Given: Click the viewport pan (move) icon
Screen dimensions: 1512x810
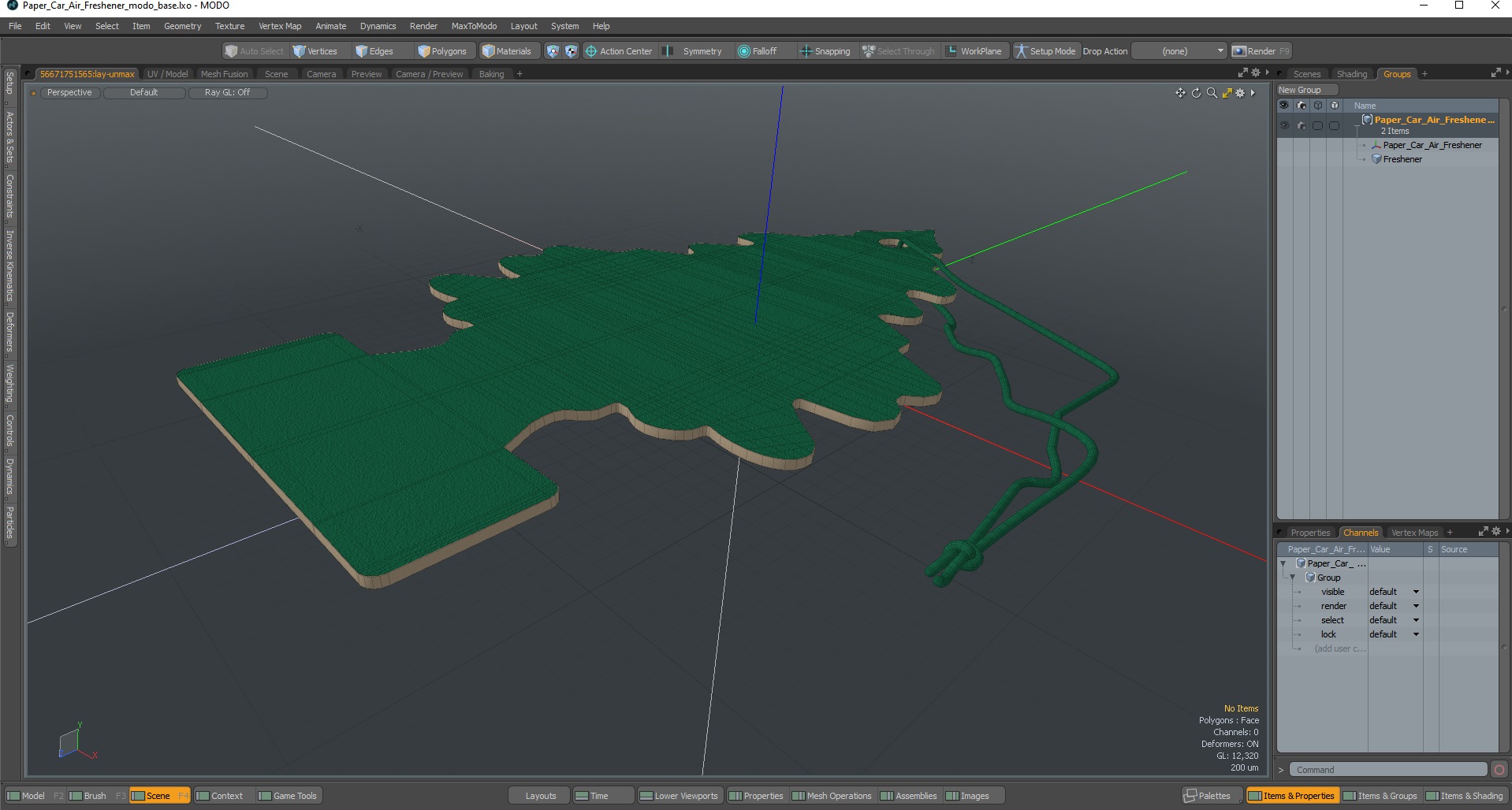Looking at the screenshot, I should coord(1180,93).
